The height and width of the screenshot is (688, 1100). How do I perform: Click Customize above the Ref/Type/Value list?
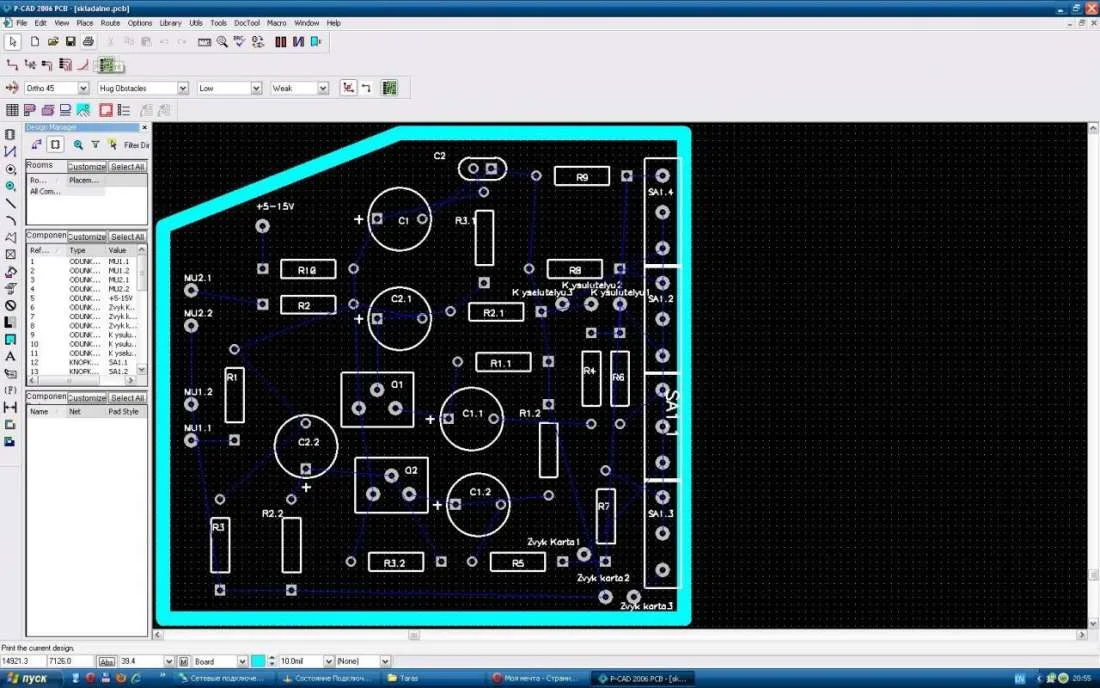tap(87, 237)
